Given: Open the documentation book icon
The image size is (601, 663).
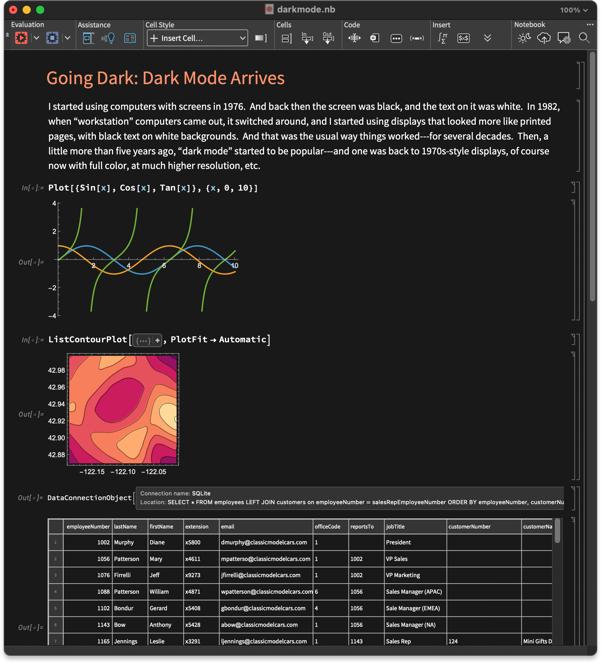Looking at the screenshot, I should coord(129,38).
